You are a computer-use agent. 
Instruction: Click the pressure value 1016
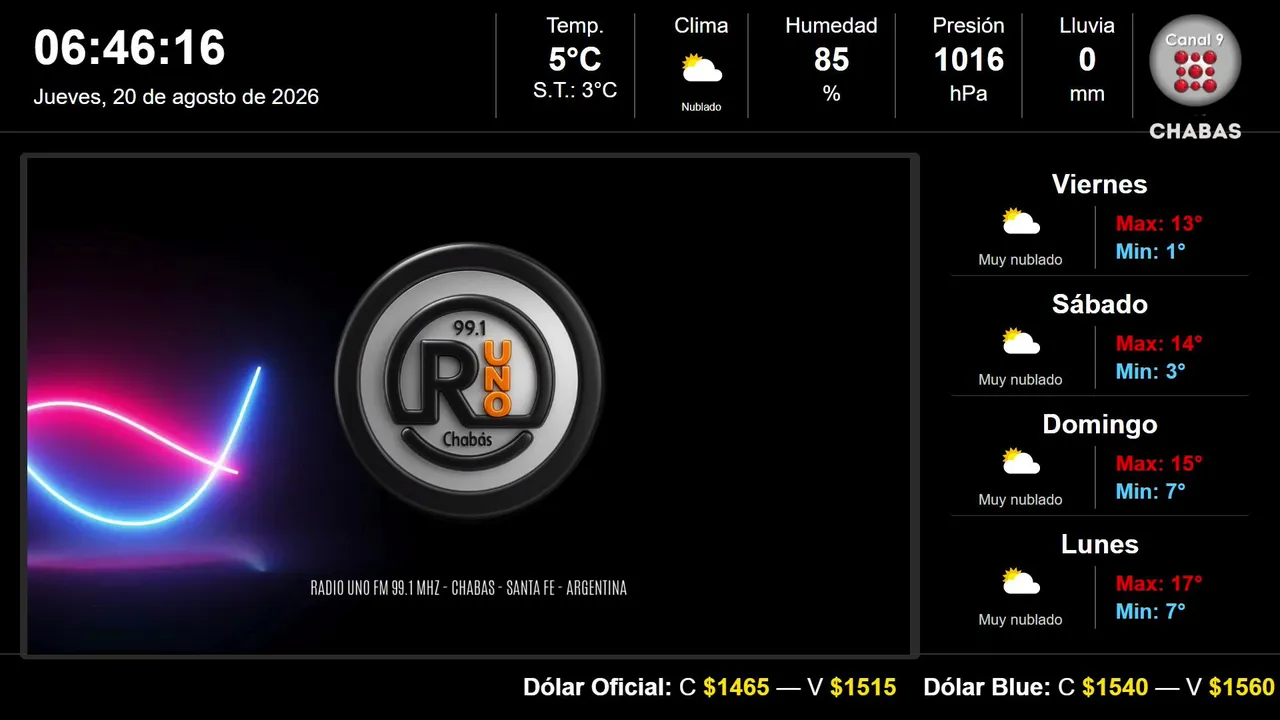tap(968, 60)
